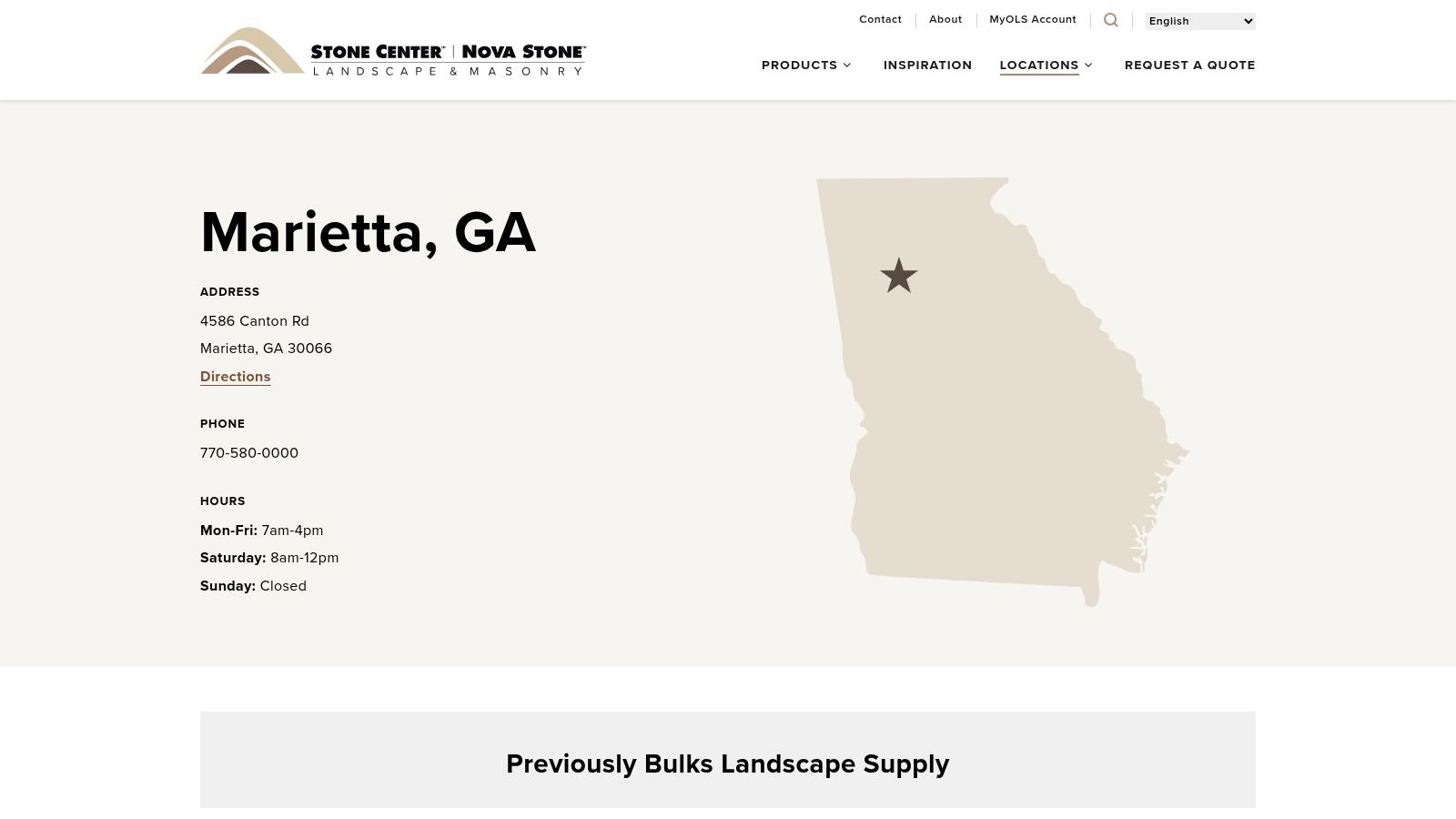
Task: Click the search magnifier icon
Action: 1110,19
